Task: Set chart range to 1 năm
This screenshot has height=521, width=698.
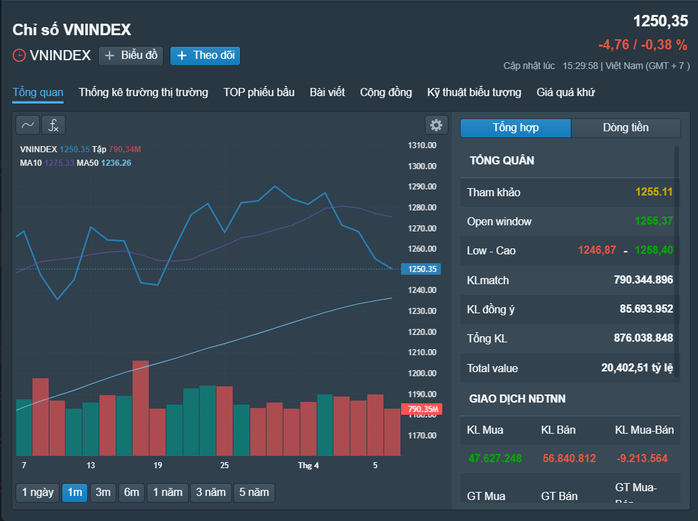Action: point(168,493)
